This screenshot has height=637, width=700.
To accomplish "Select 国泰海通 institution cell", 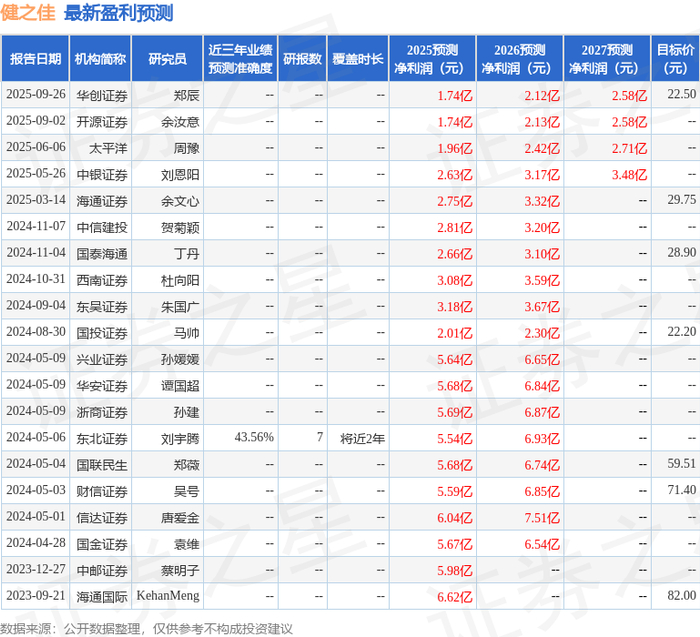I will pos(102,254).
